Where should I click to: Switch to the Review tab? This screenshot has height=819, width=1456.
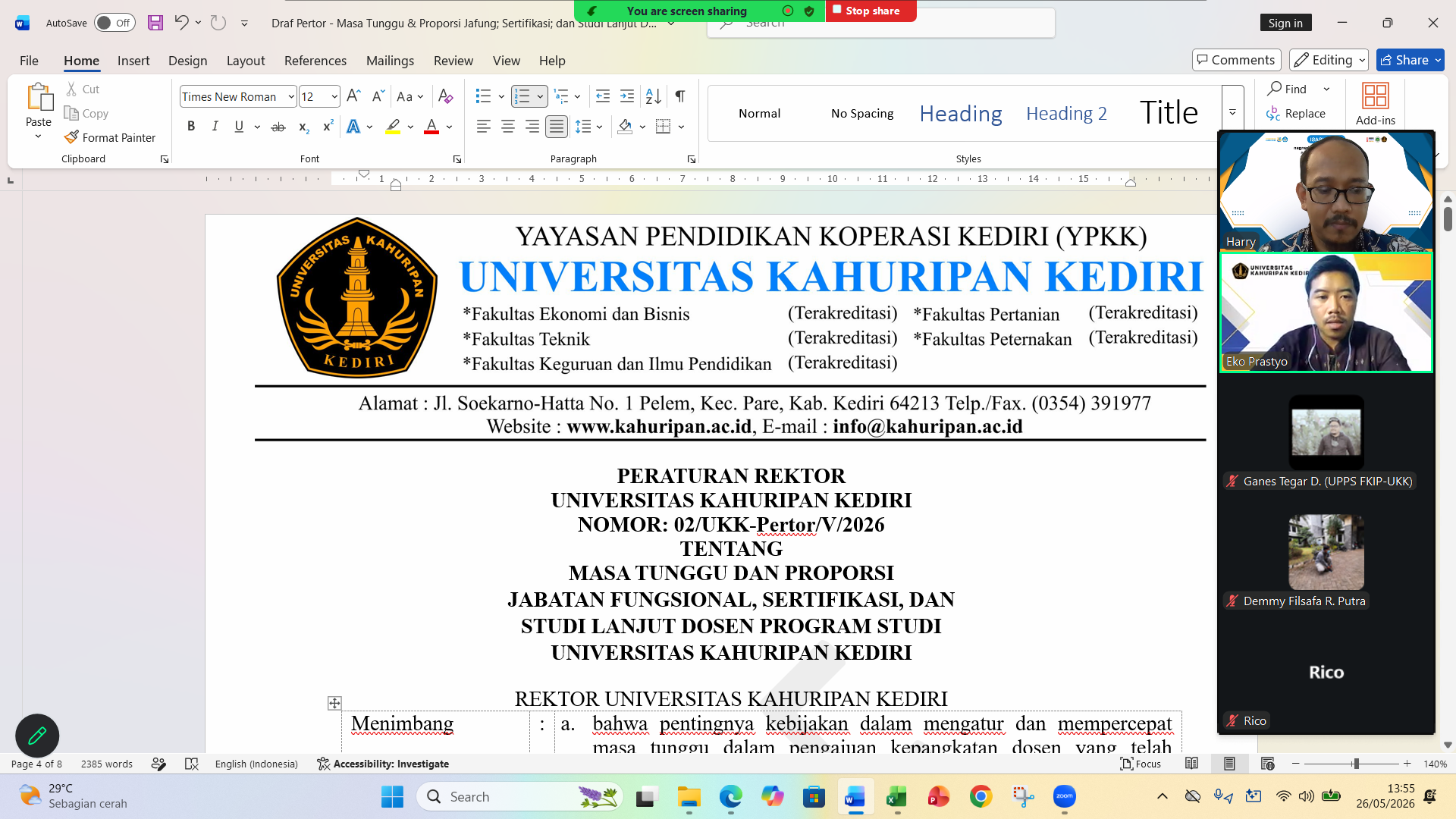453,61
